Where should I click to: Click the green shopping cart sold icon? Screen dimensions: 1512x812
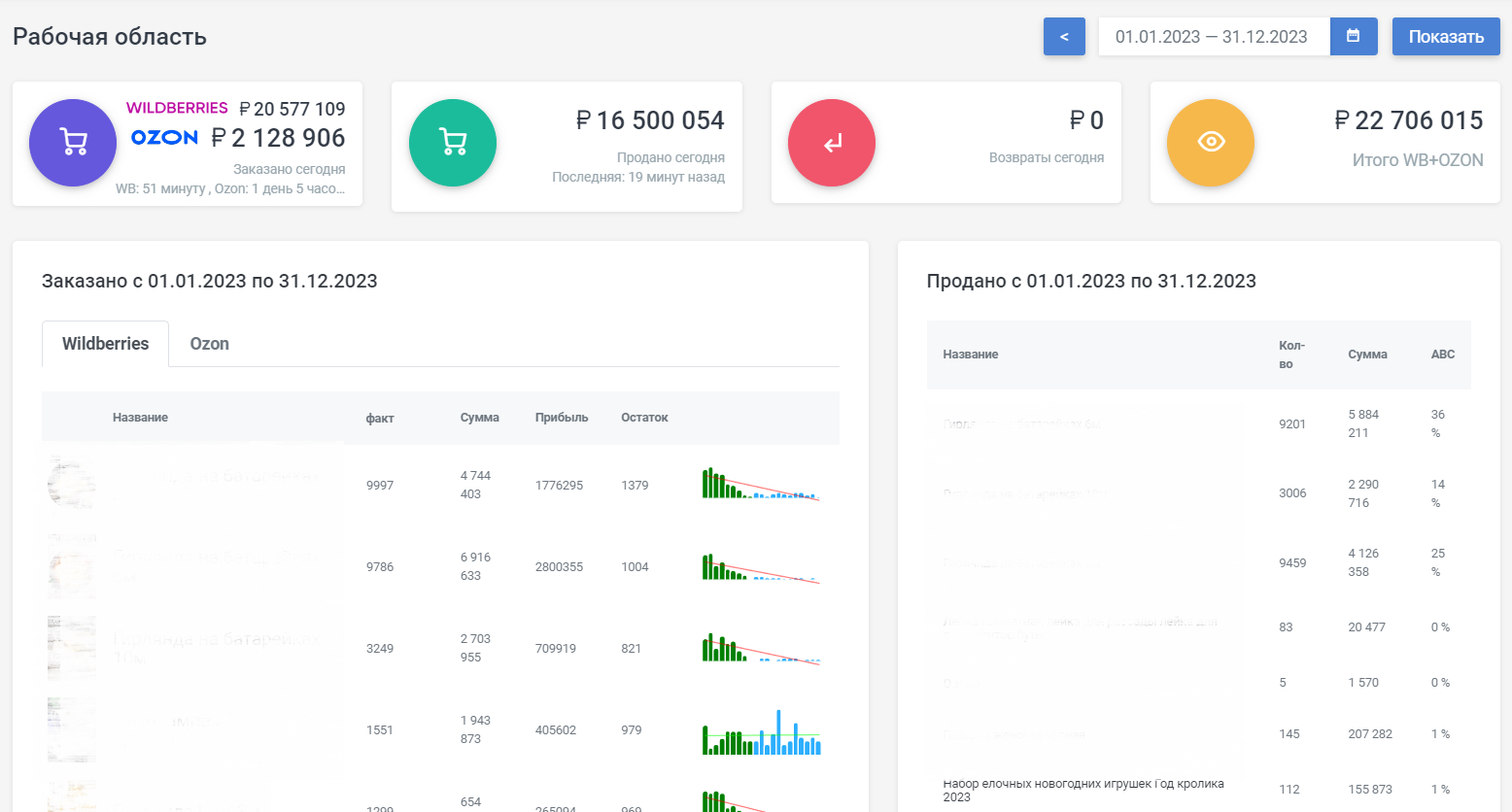[453, 143]
